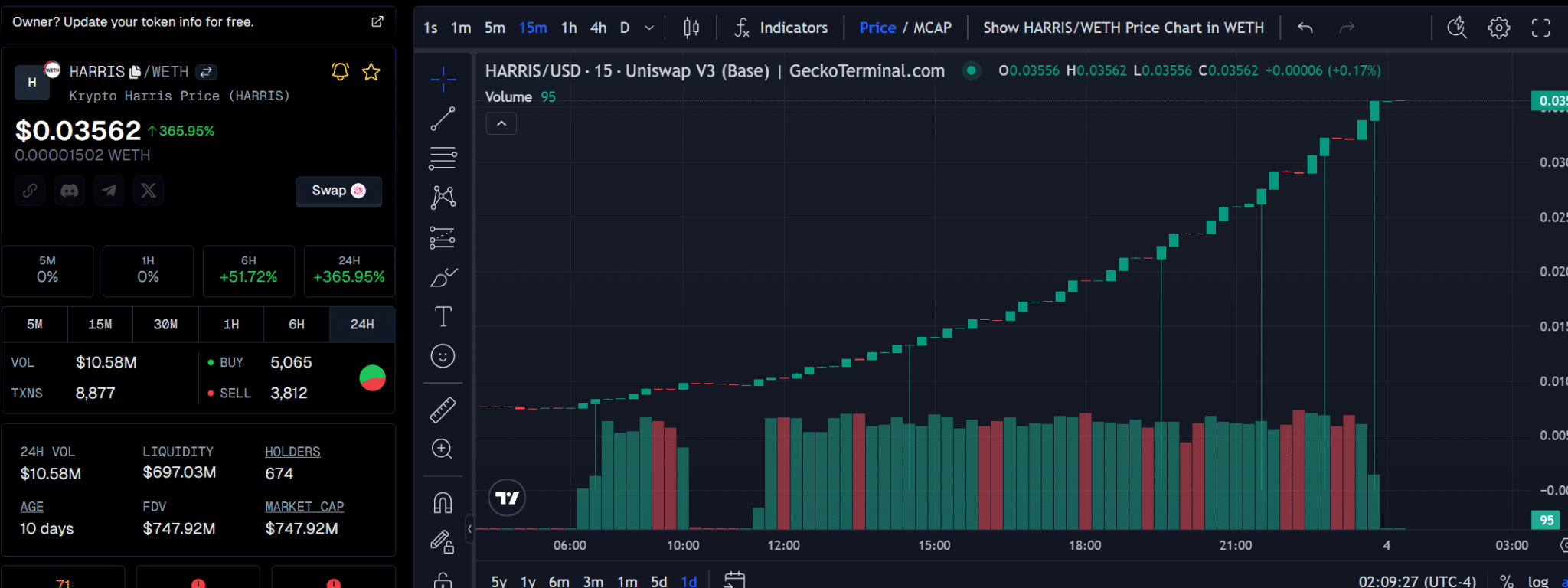The width and height of the screenshot is (1568, 588).
Task: Switch chart interval to 1s
Action: click(431, 28)
